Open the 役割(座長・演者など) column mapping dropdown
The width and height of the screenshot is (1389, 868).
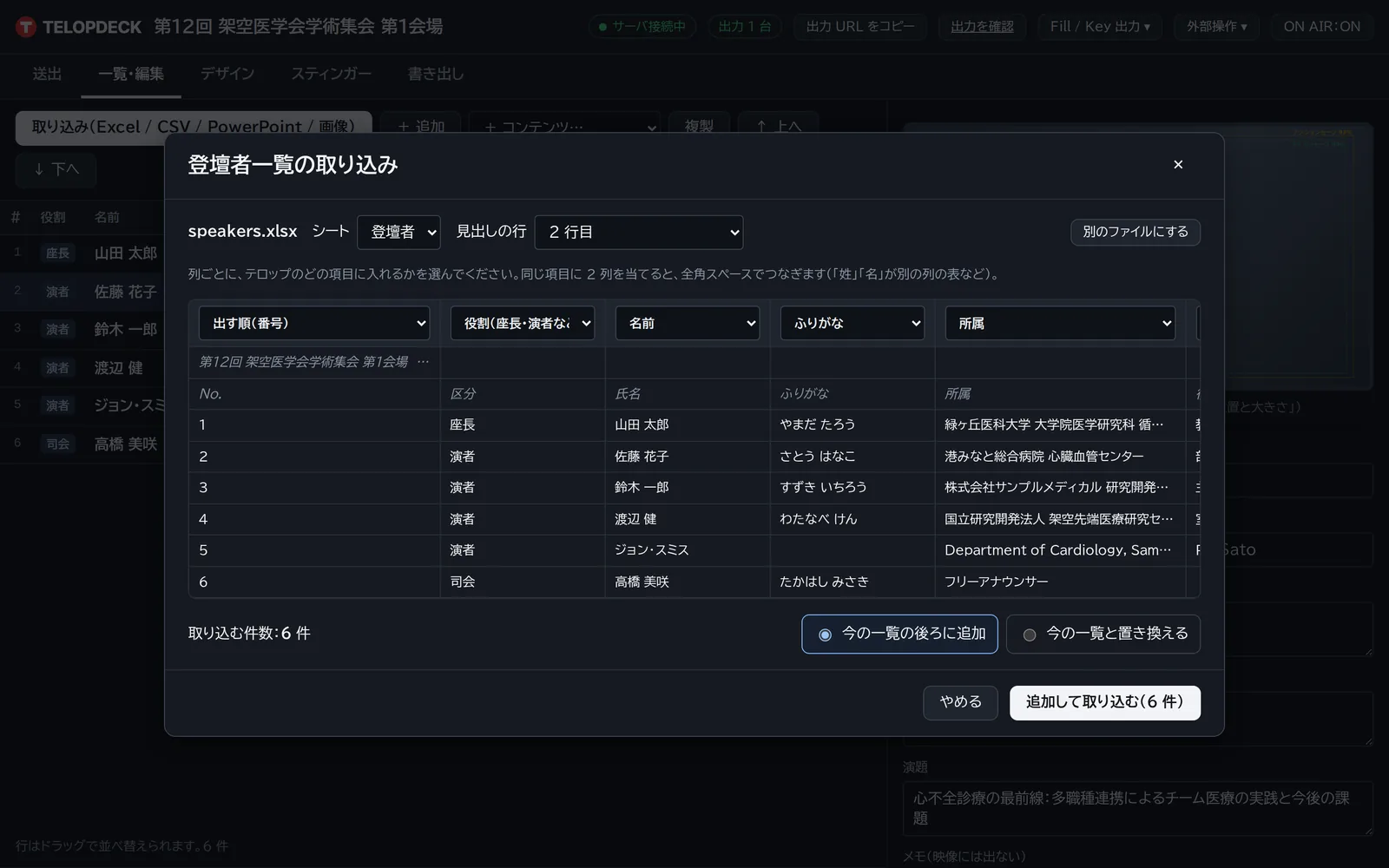[523, 323]
